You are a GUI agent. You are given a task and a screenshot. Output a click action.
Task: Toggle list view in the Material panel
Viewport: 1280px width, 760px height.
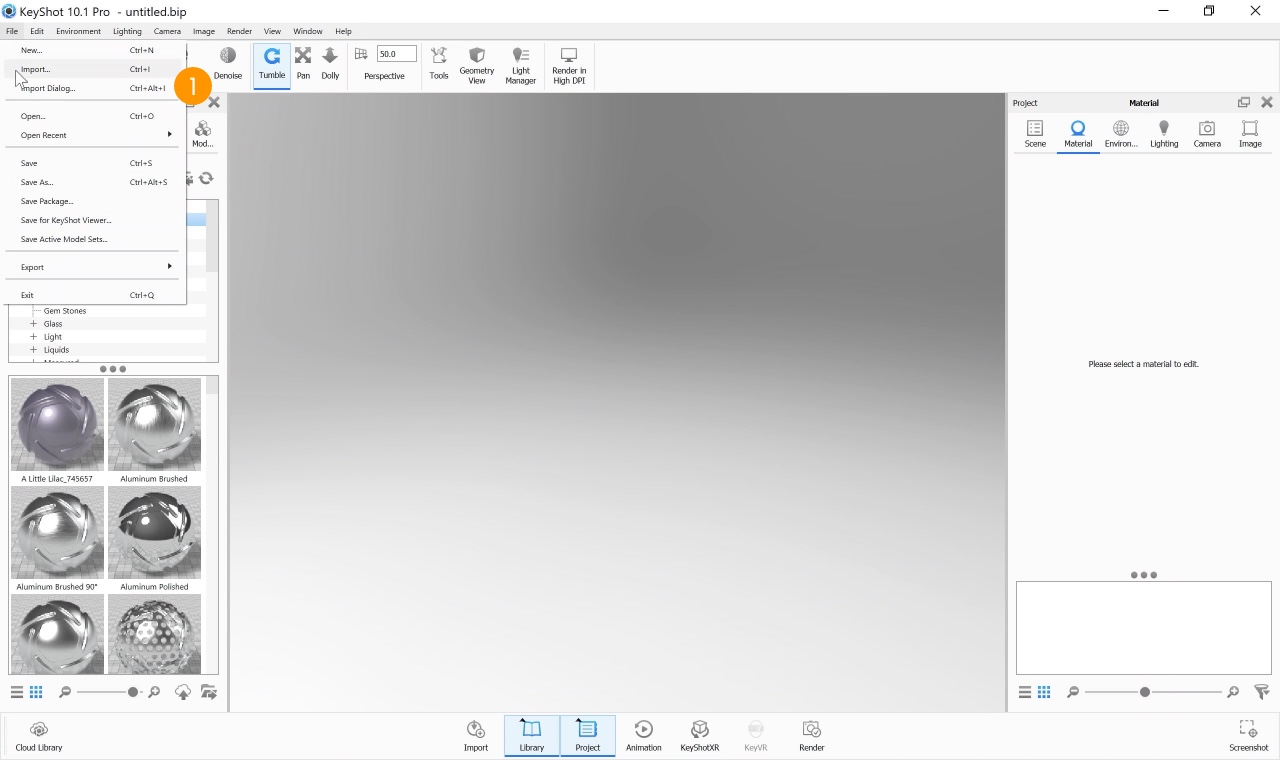point(1024,691)
